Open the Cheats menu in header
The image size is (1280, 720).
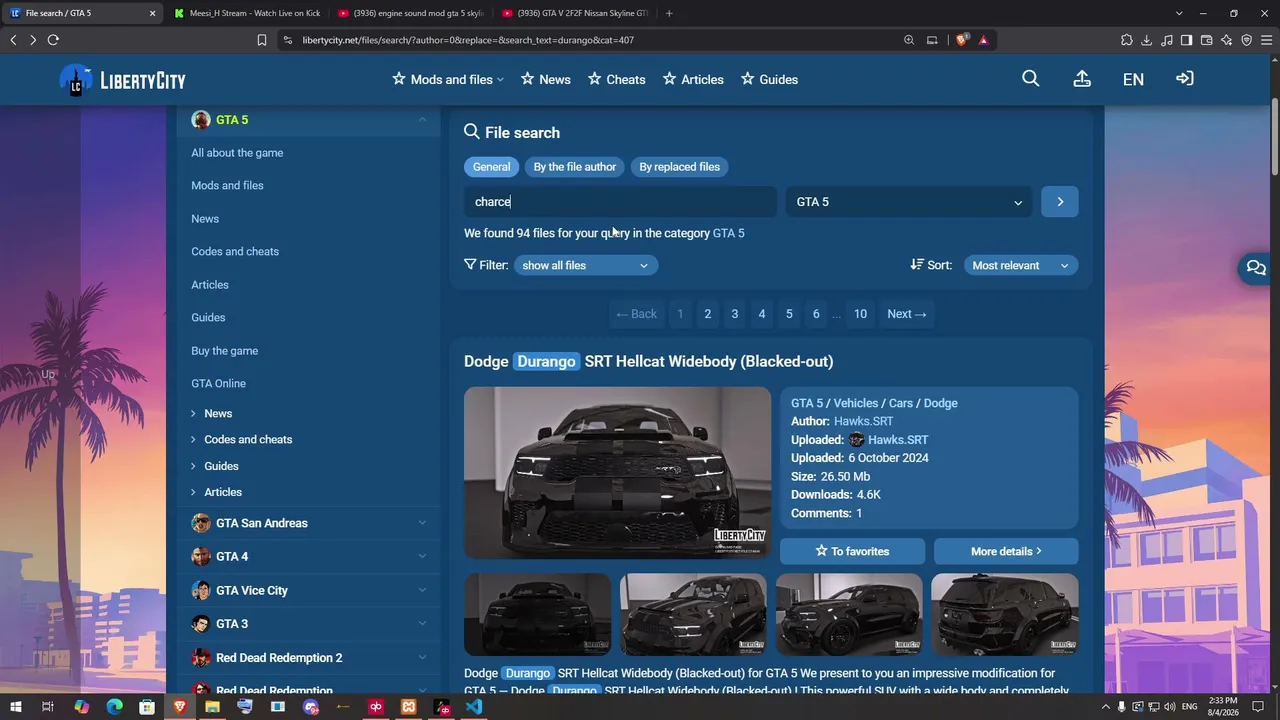tap(617, 80)
